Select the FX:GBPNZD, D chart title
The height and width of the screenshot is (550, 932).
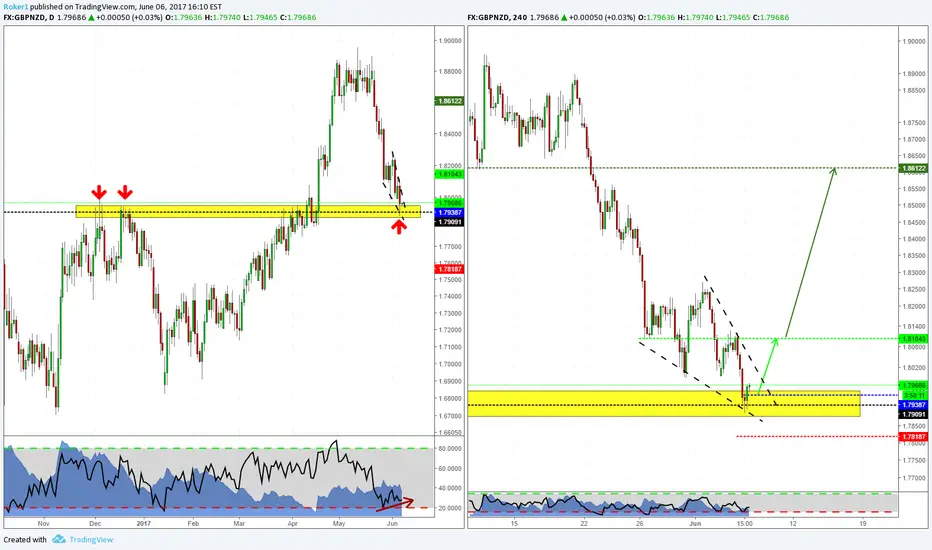(29, 17)
